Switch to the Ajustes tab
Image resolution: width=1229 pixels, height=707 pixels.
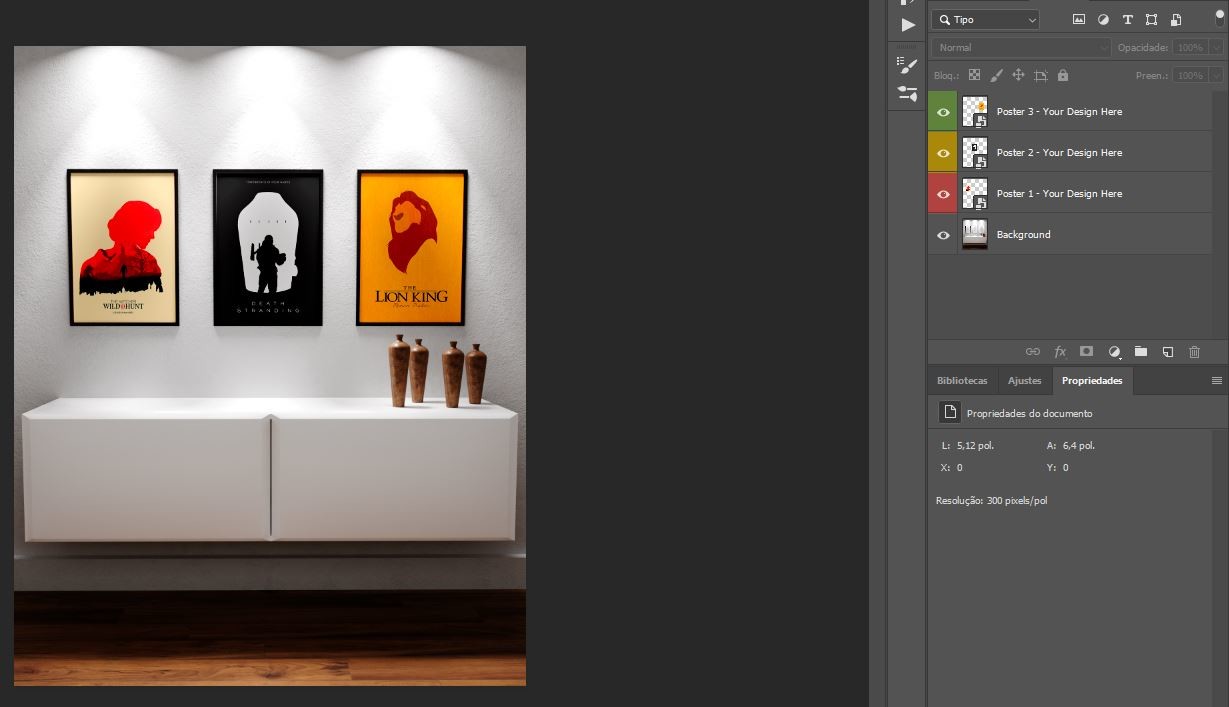coord(1024,380)
